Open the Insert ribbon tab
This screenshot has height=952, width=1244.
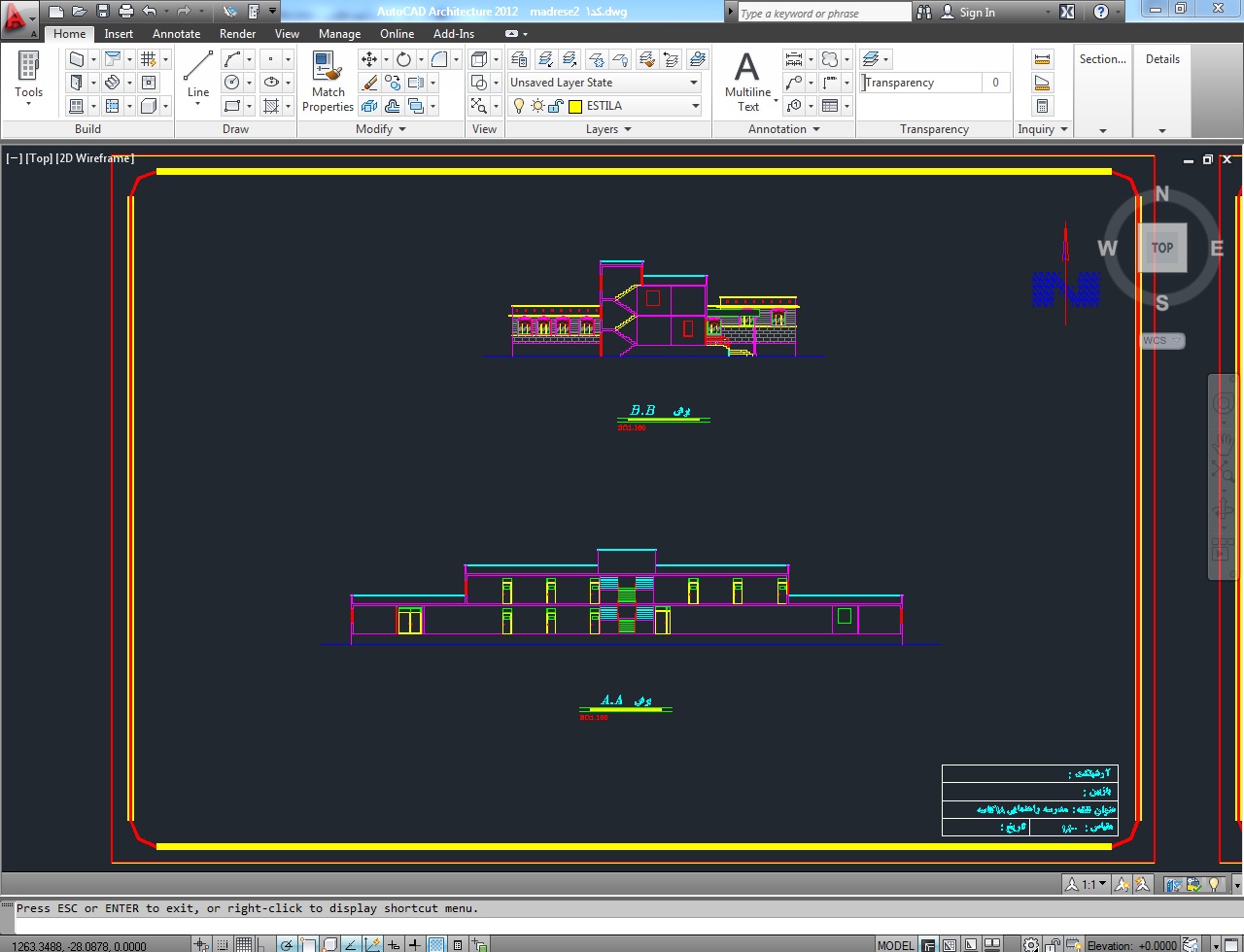(x=119, y=34)
